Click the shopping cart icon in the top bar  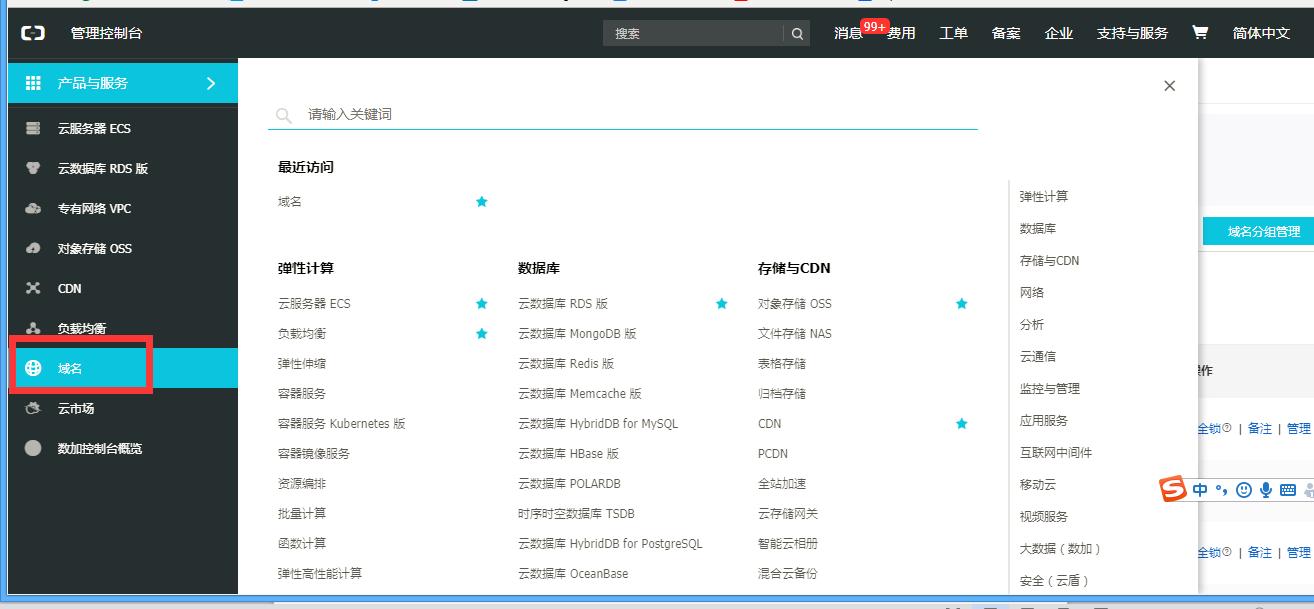[x=1200, y=32]
